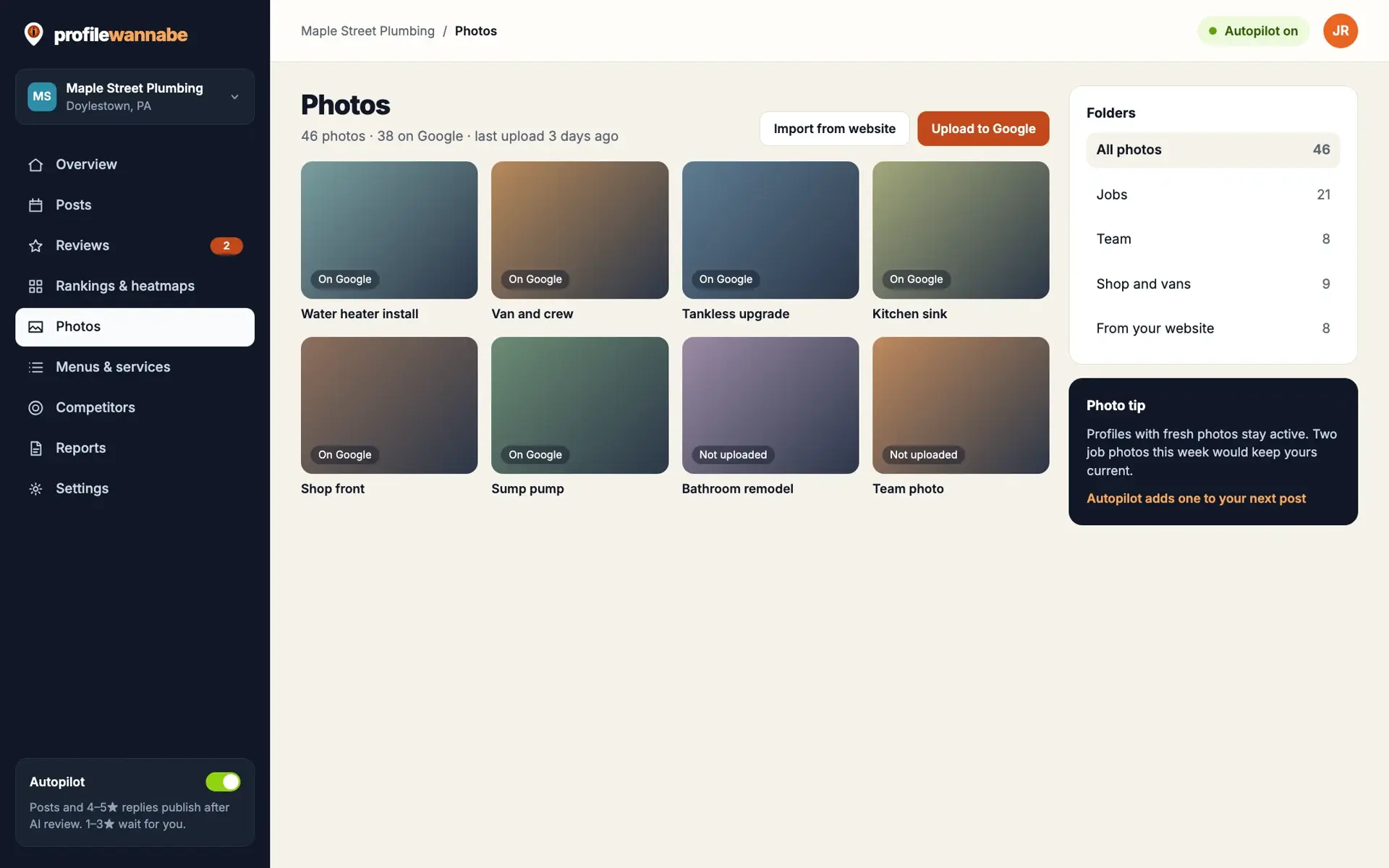Screen dimensions: 1389x868
Task: Expand the Maple Street Plumbing account chevron
Action: pos(234,97)
